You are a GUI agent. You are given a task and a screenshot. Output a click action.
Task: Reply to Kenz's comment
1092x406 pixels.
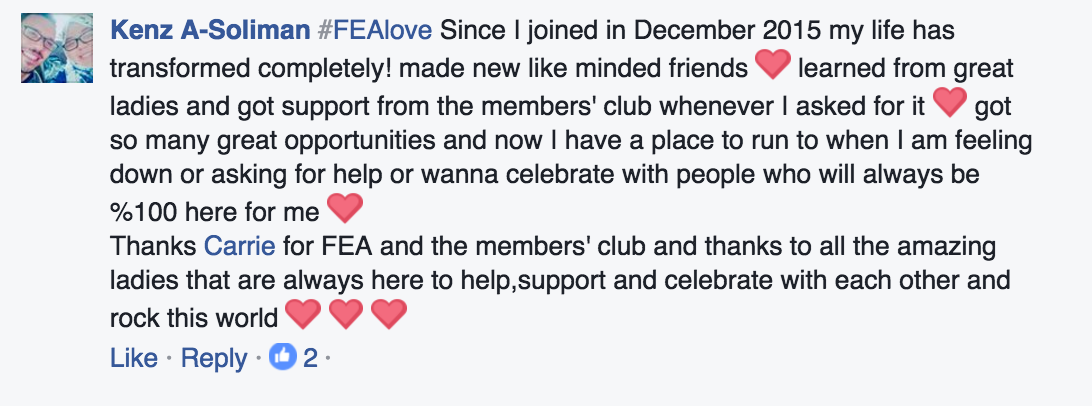(x=214, y=358)
